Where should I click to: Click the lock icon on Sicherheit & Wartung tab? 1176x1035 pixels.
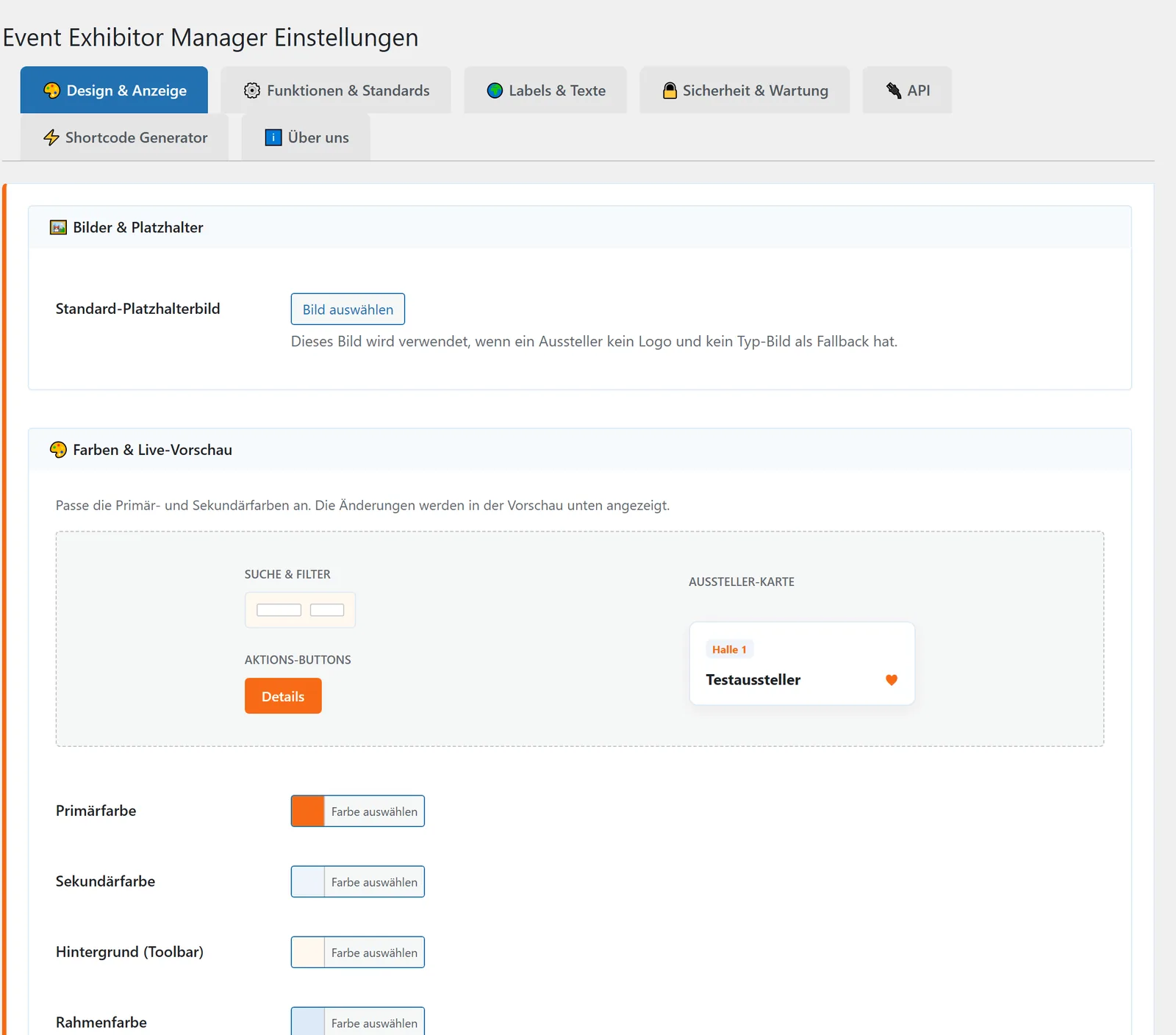pyautogui.click(x=670, y=90)
